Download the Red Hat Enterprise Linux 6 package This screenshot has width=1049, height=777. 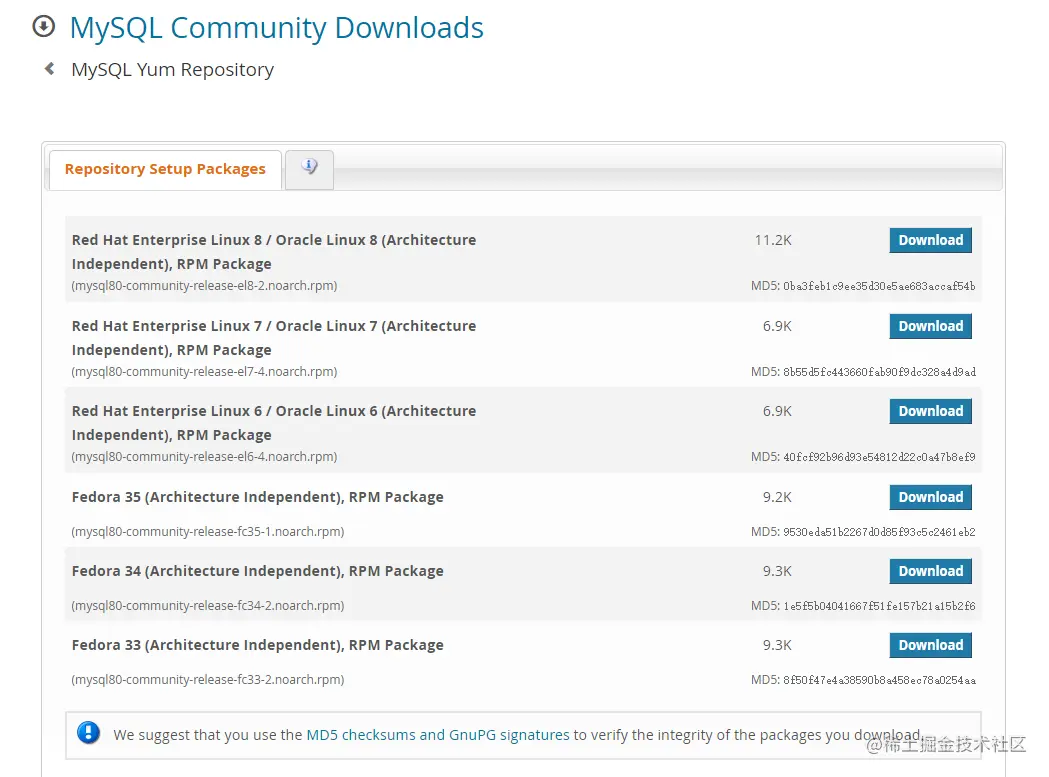931,411
